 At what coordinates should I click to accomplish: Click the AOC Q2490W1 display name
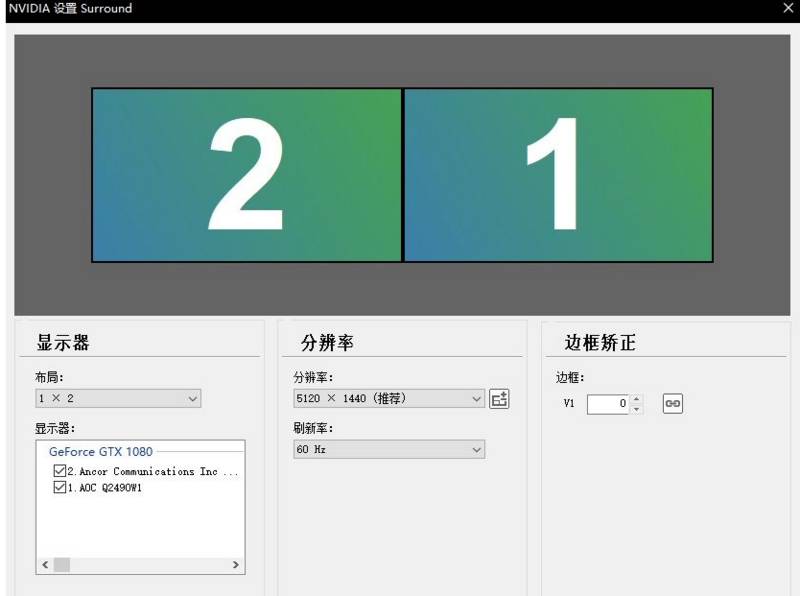(105, 488)
